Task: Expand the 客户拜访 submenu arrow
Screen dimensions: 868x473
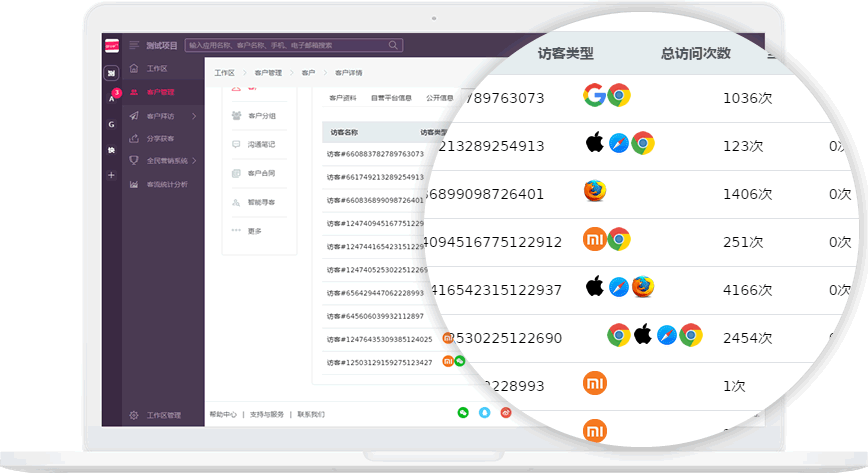Action: (194, 116)
